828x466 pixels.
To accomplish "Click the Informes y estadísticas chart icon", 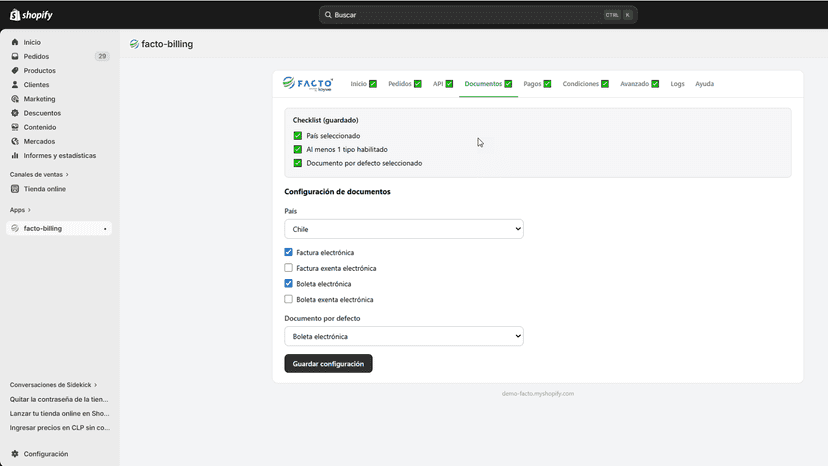I will [15, 155].
